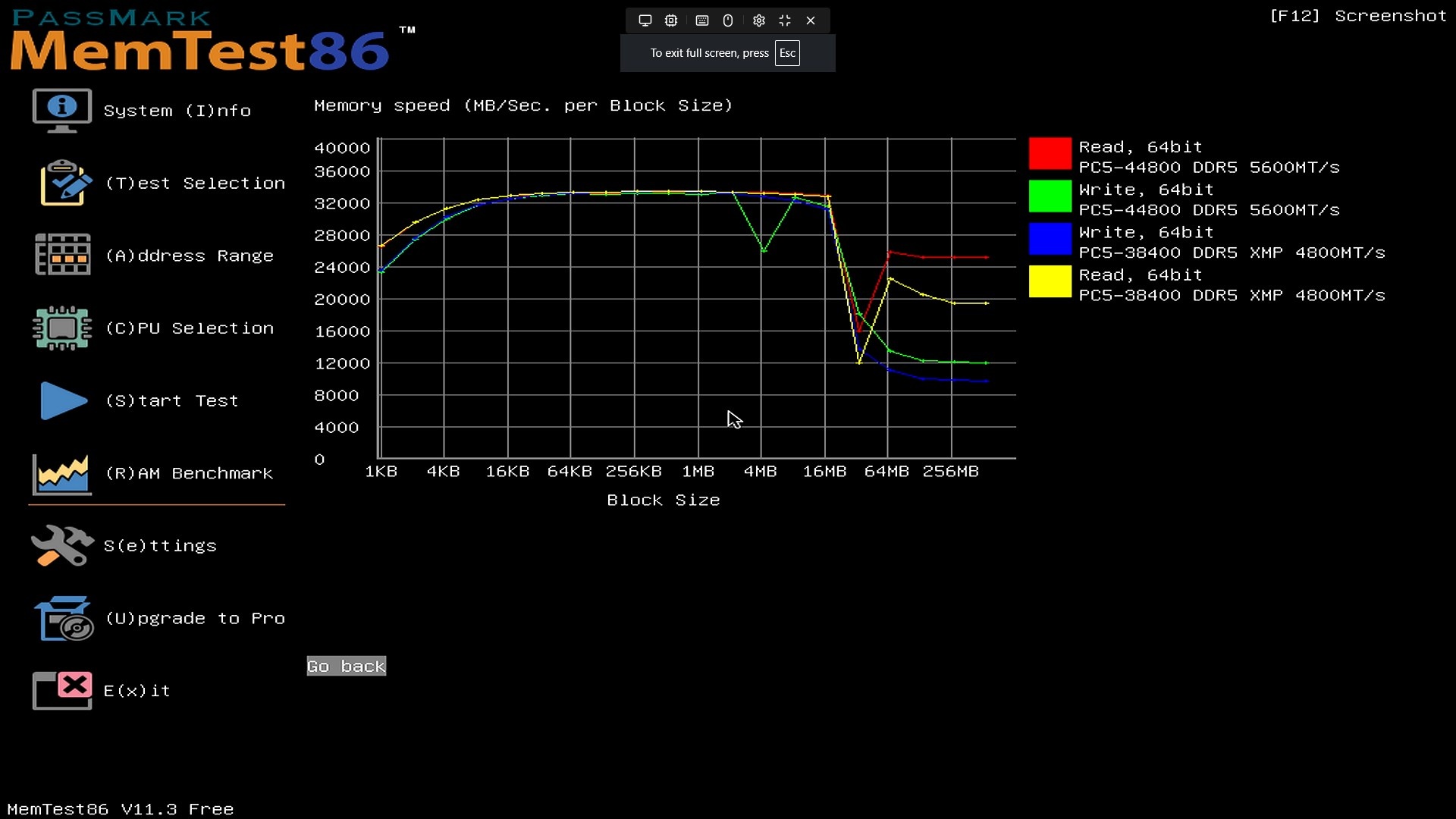Image resolution: width=1456 pixels, height=819 pixels.
Task: Click the keyboard icon in top toolbar
Action: coord(702,20)
